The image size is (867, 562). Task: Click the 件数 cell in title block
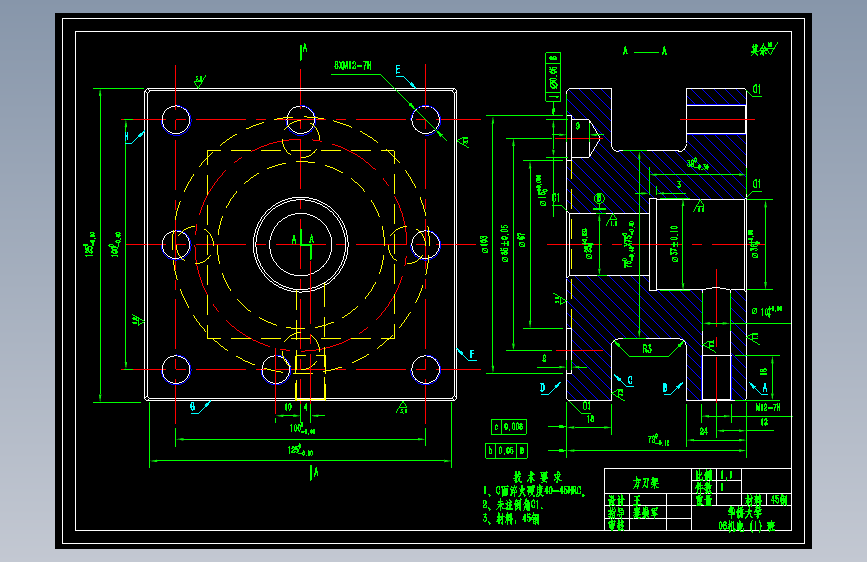(x=704, y=487)
